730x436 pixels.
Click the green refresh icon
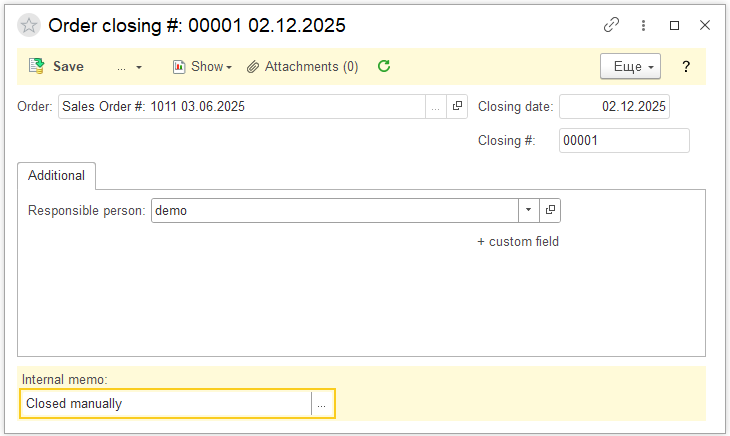point(383,67)
